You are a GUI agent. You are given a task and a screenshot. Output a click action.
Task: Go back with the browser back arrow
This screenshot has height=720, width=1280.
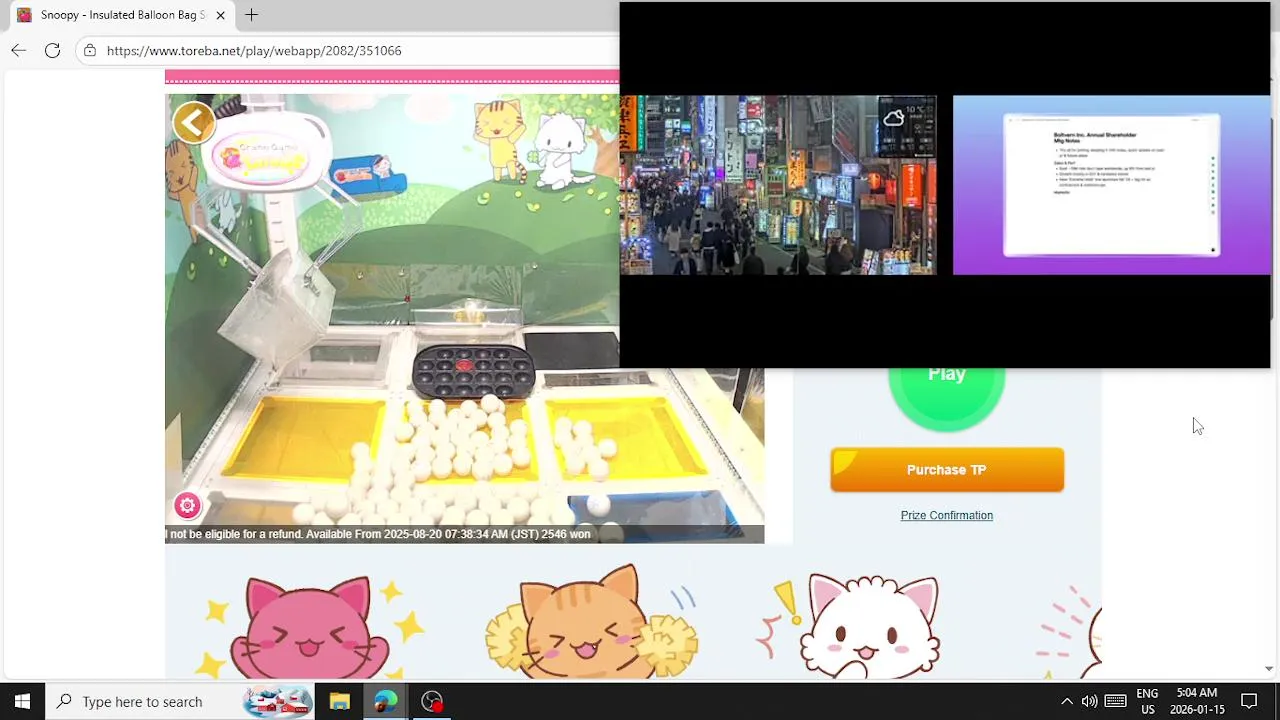pos(19,50)
